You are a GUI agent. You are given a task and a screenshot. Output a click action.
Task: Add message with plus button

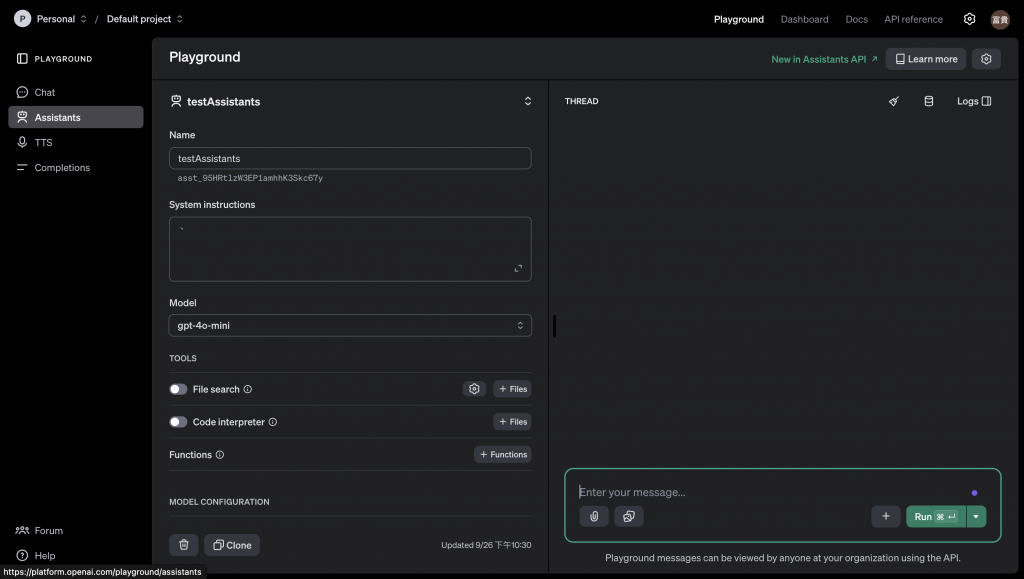(x=886, y=516)
